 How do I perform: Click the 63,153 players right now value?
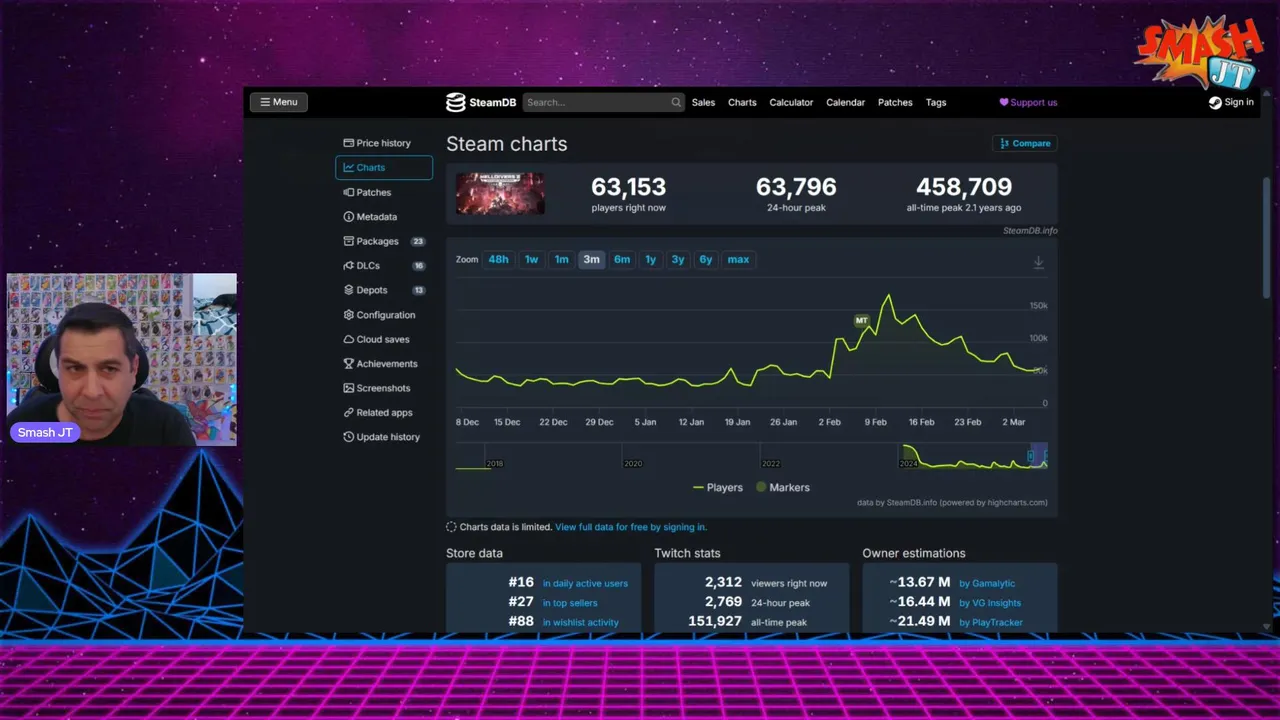click(628, 187)
